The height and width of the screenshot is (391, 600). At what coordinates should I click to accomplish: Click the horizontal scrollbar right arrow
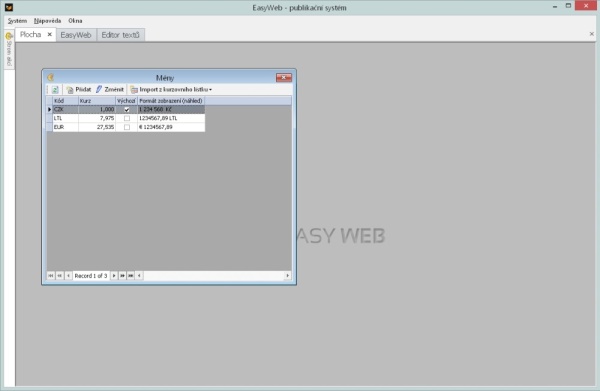[x=287, y=275]
